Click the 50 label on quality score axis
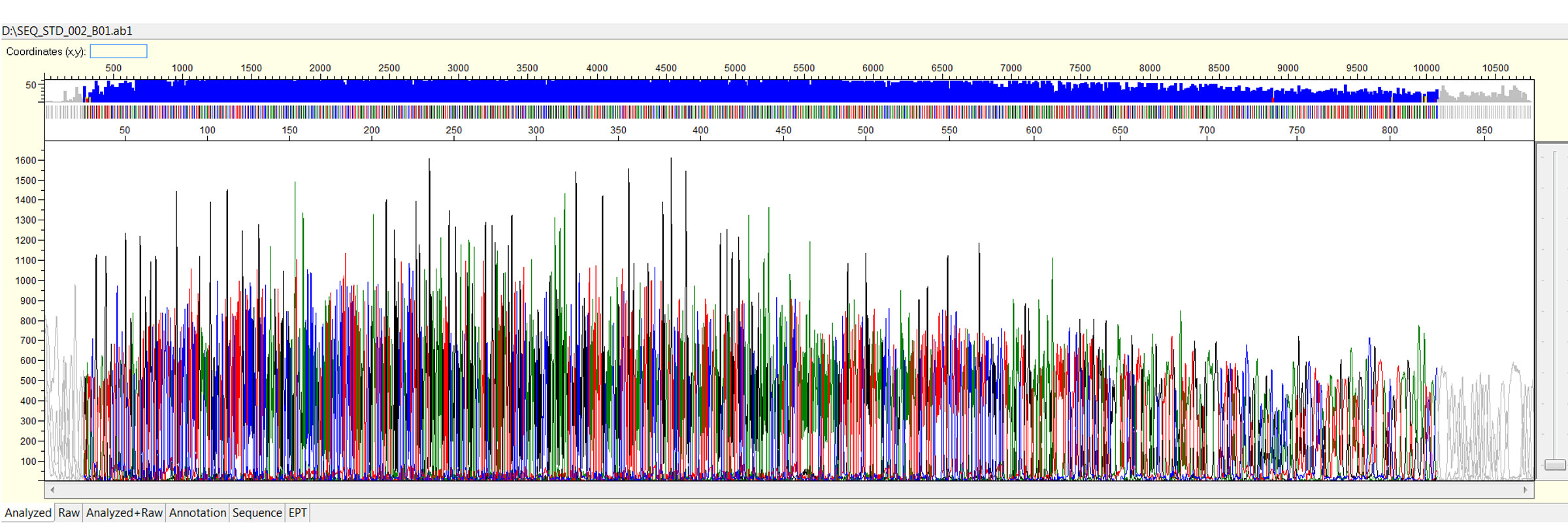 pos(31,85)
